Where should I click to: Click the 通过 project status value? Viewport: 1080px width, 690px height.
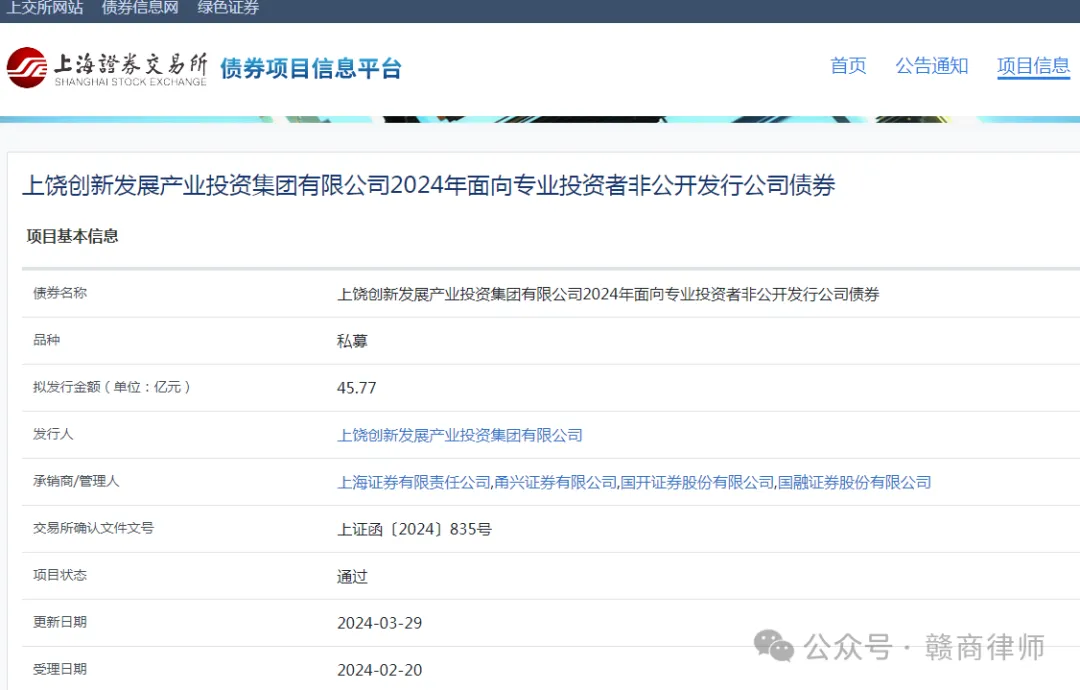pos(352,576)
